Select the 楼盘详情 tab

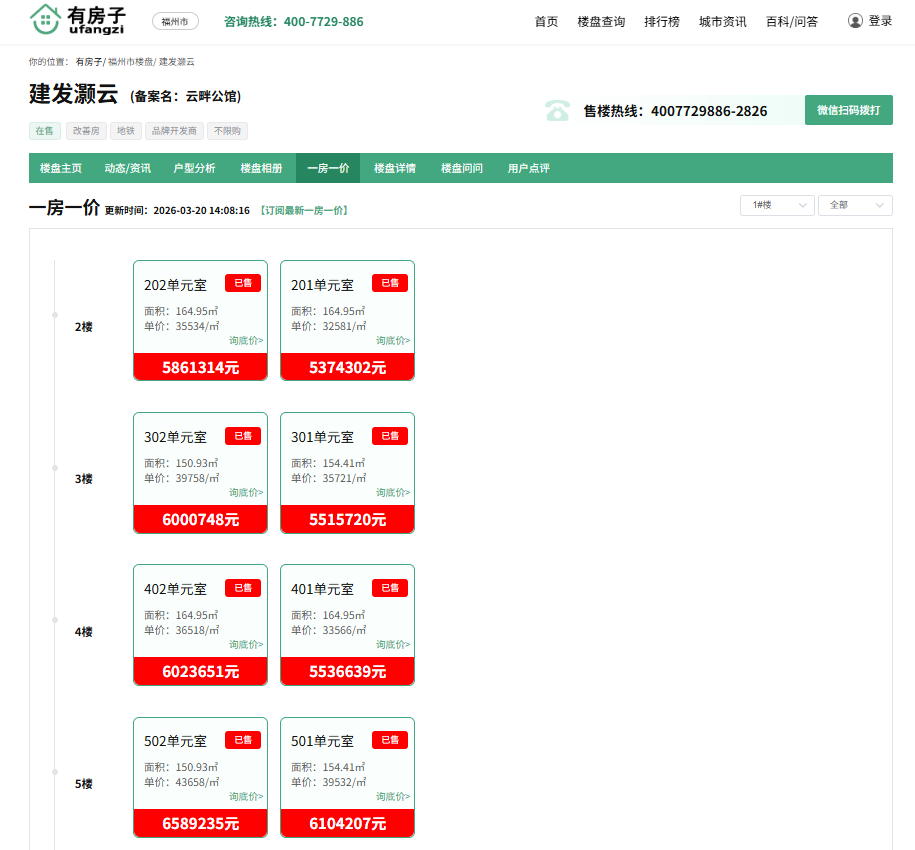pos(395,168)
